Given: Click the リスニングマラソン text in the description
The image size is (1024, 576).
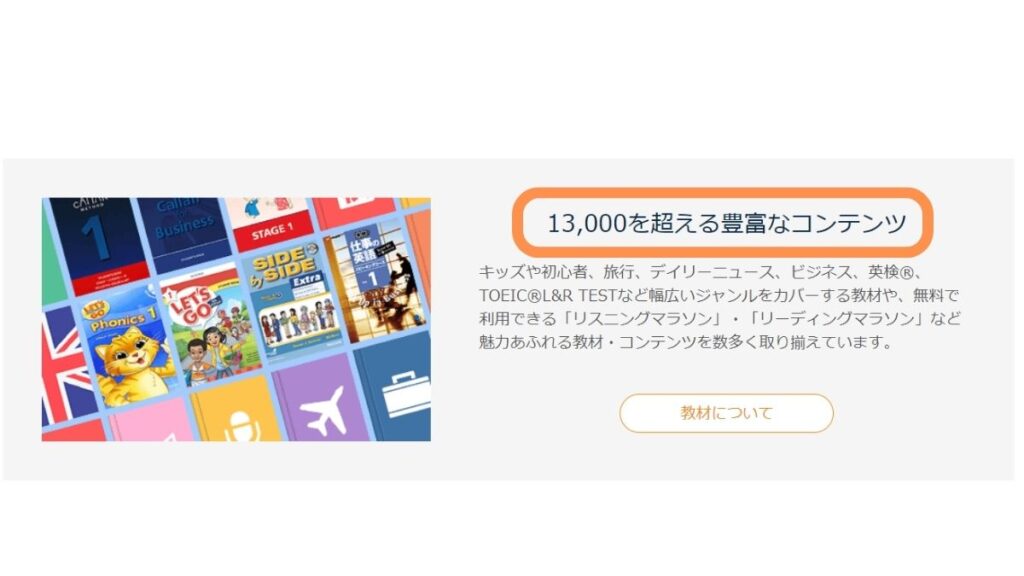Looking at the screenshot, I should [641, 319].
